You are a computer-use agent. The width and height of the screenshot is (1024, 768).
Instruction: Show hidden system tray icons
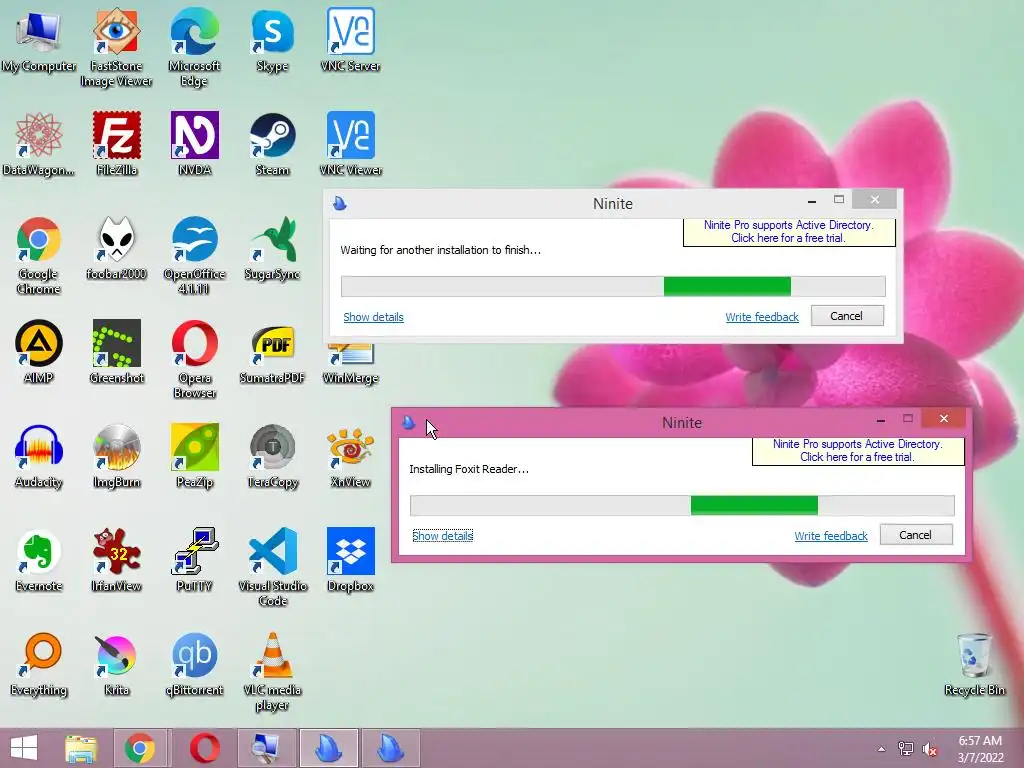[882, 749]
